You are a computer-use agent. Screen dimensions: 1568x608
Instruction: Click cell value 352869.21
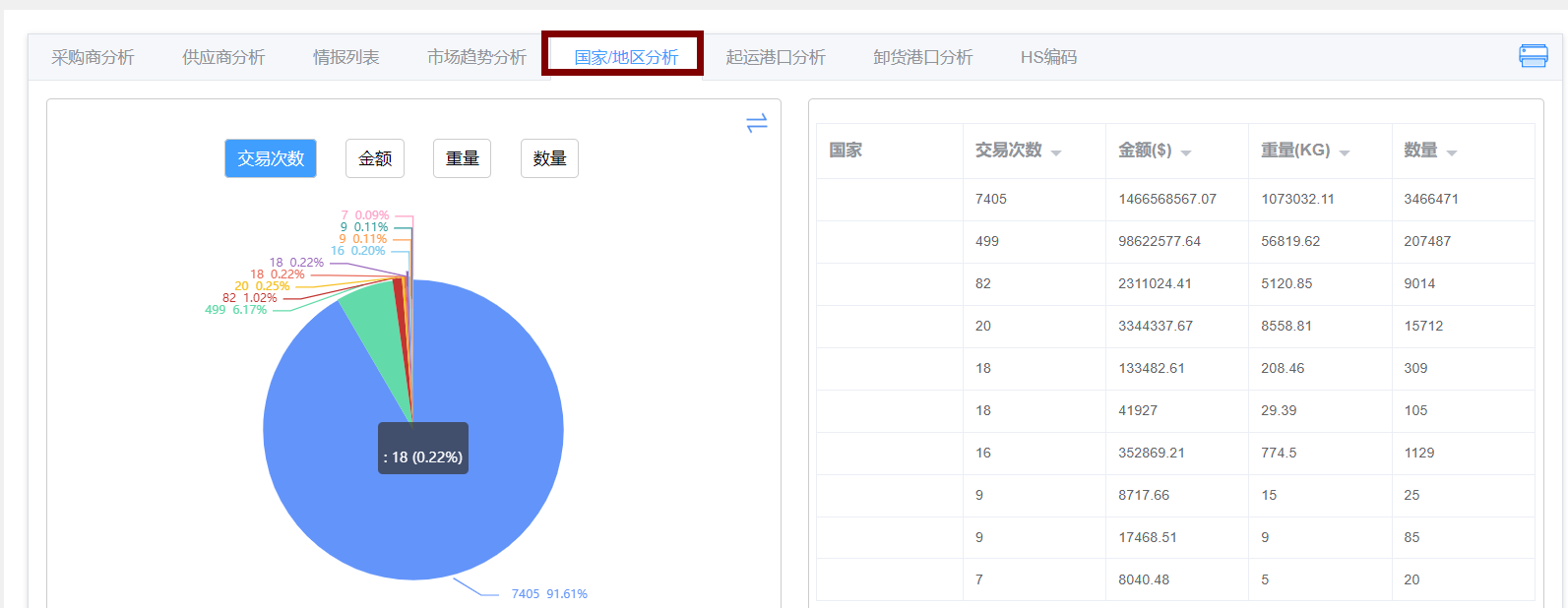point(1152,453)
